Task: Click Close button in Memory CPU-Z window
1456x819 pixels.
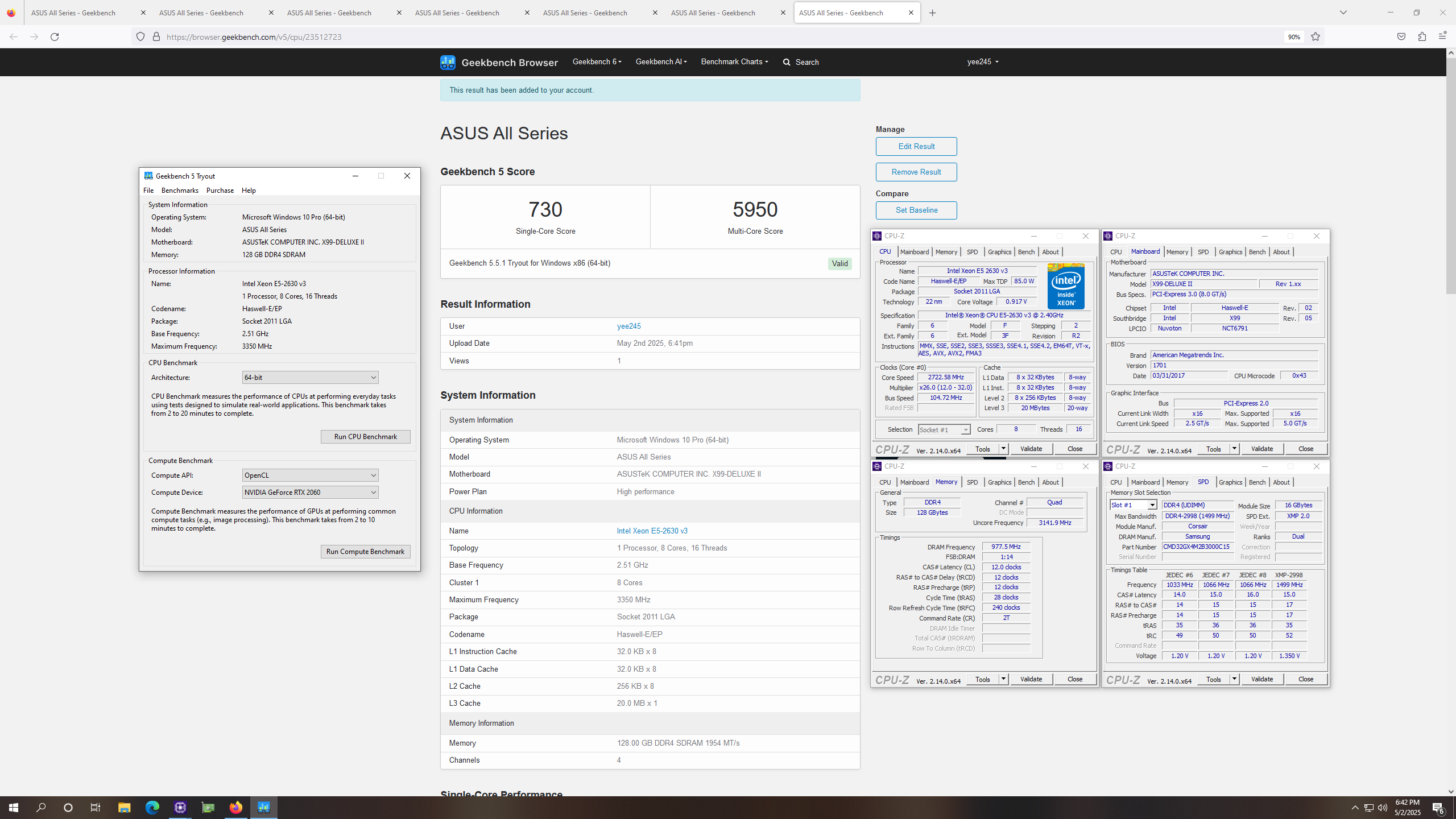Action: [1074, 679]
